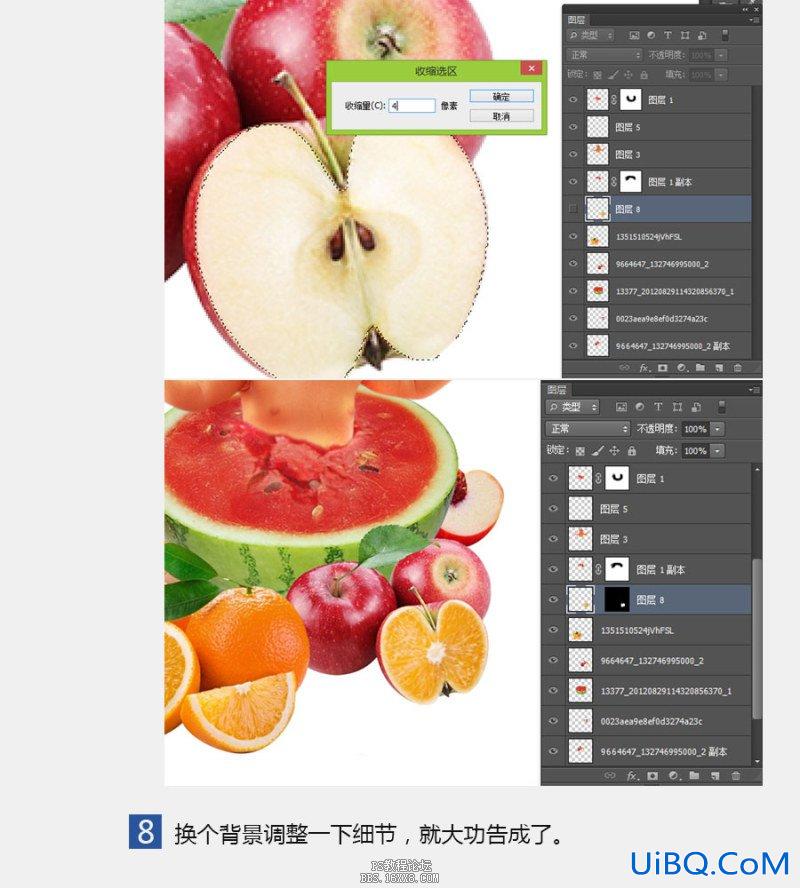Click lock image pixels brush icon in lower panel

point(597,451)
